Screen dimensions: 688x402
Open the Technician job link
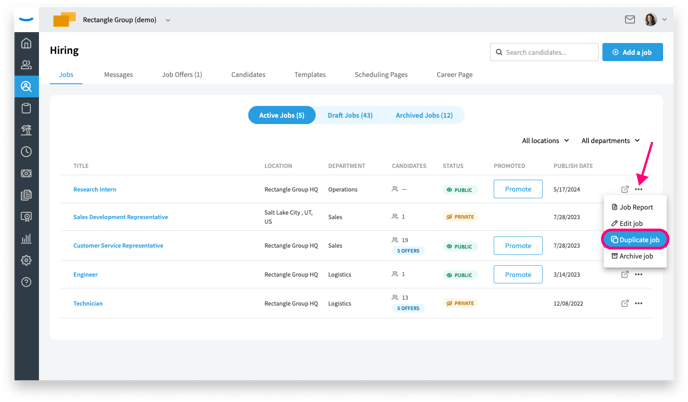(88, 303)
